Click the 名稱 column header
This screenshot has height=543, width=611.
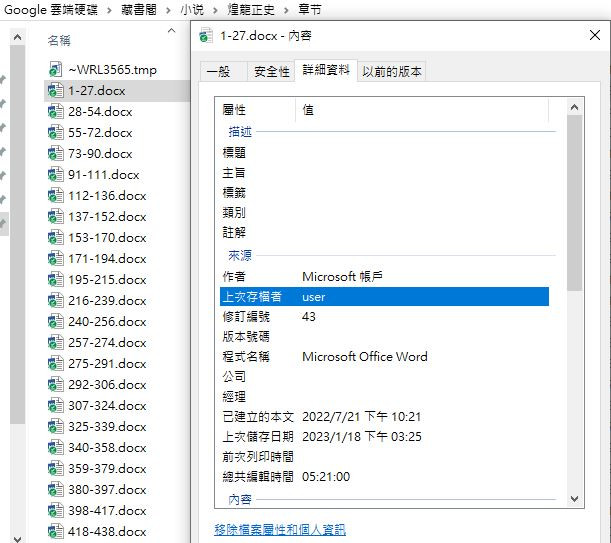pos(59,40)
